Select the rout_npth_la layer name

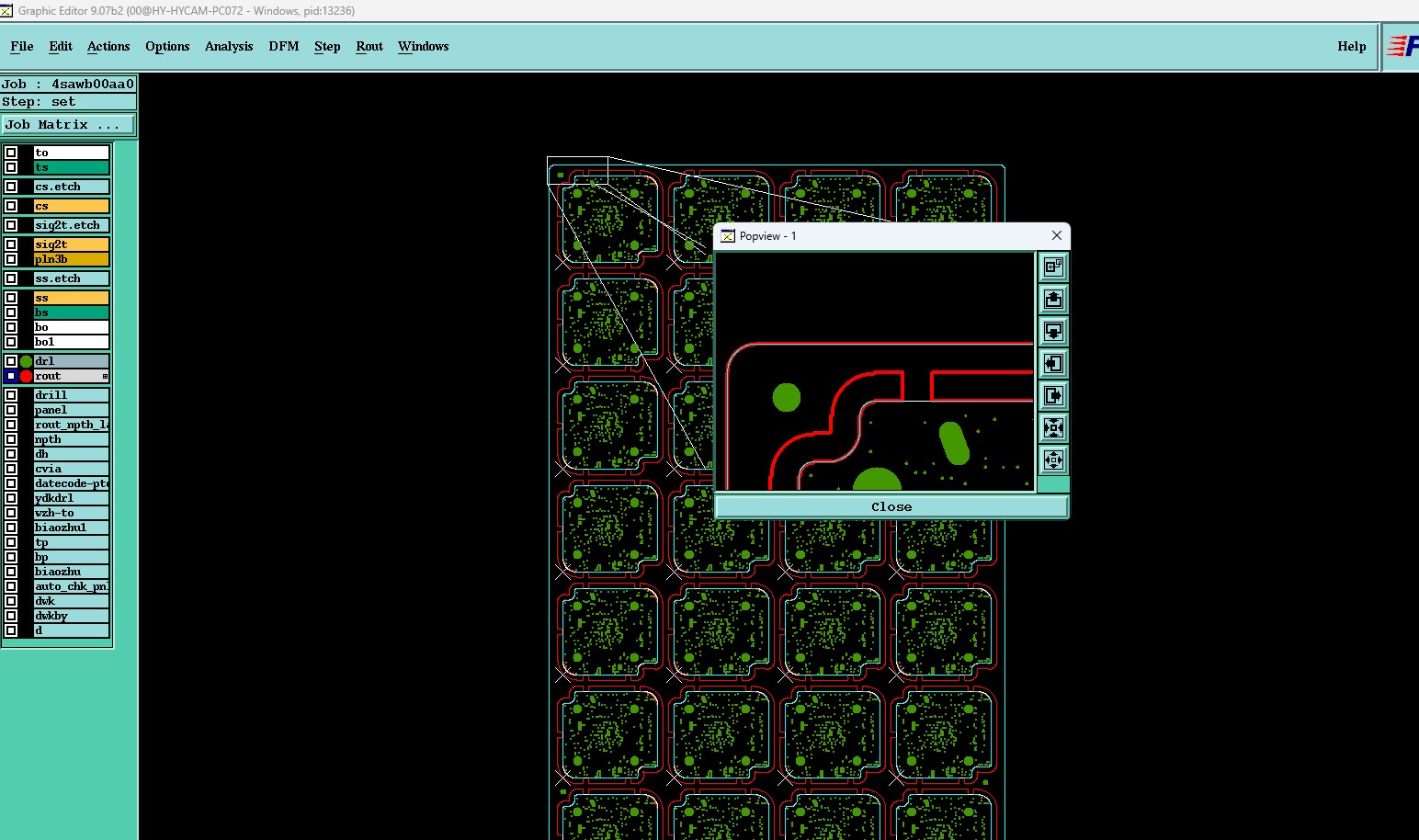72,425
